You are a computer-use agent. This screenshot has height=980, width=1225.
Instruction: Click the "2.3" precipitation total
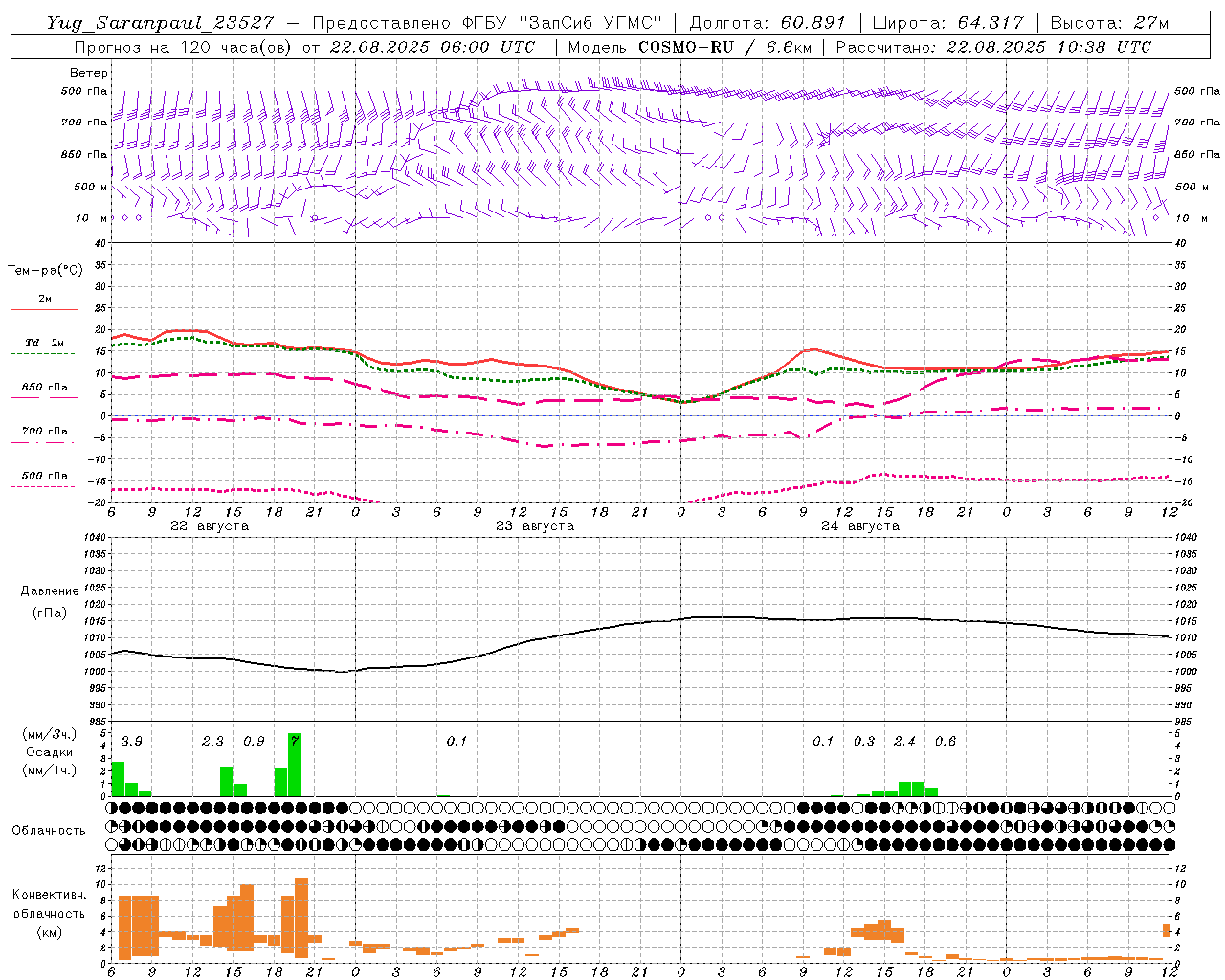pyautogui.click(x=212, y=742)
